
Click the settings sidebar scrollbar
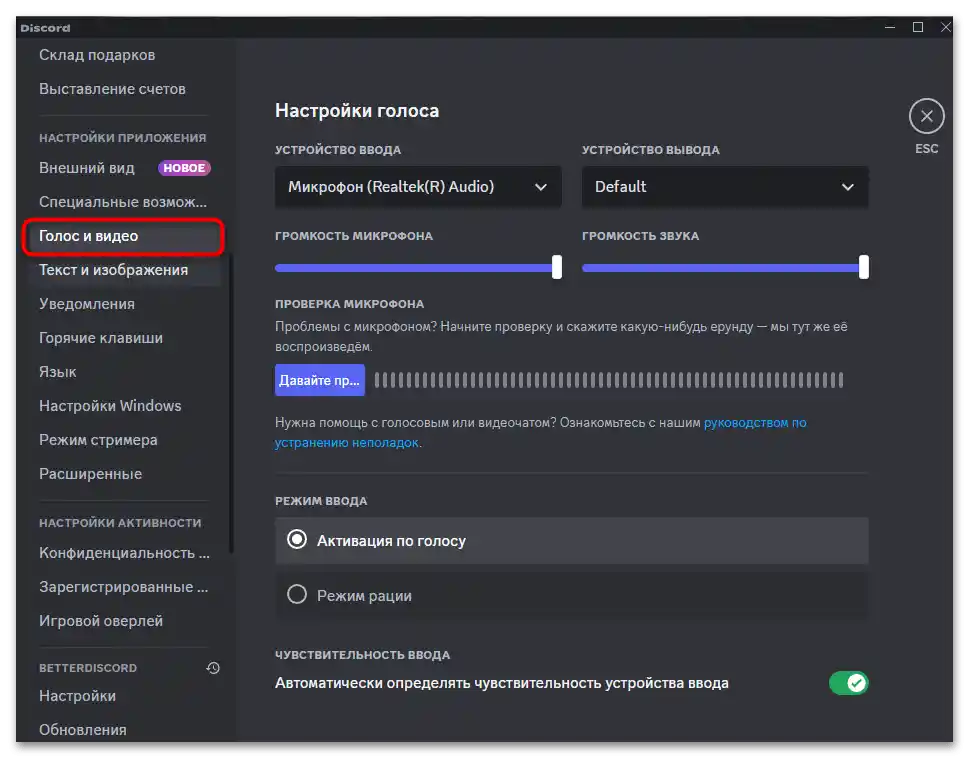tap(231, 400)
